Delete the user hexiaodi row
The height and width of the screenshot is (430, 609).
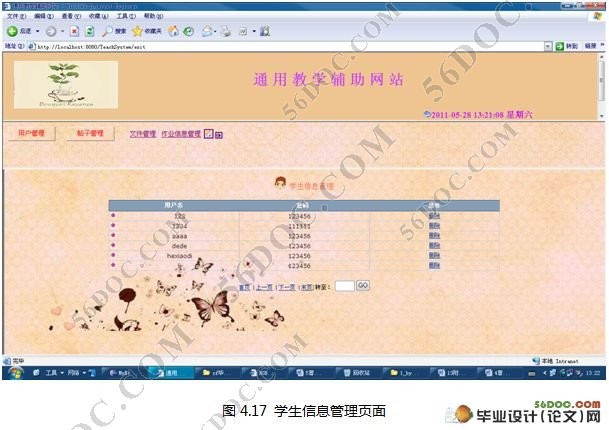click(x=434, y=255)
